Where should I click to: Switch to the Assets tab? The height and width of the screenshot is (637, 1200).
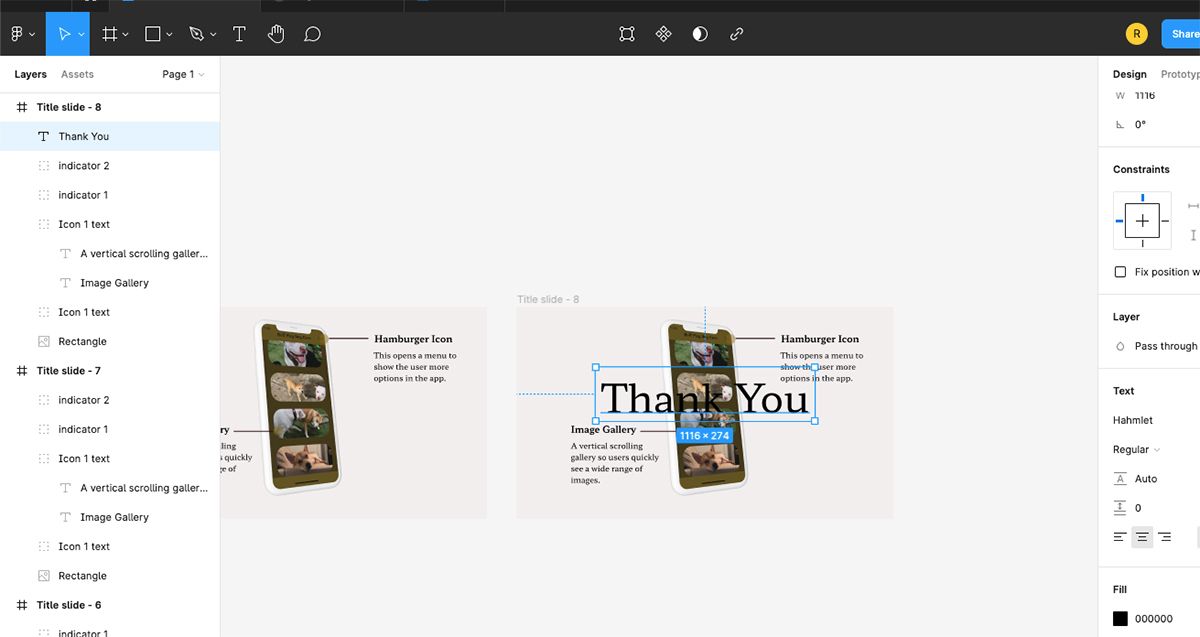pyautogui.click(x=77, y=74)
